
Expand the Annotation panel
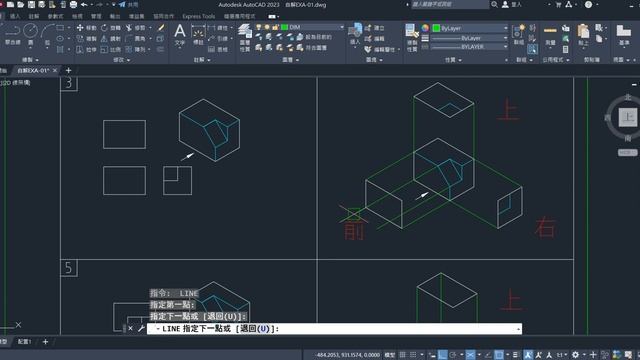tap(202, 60)
